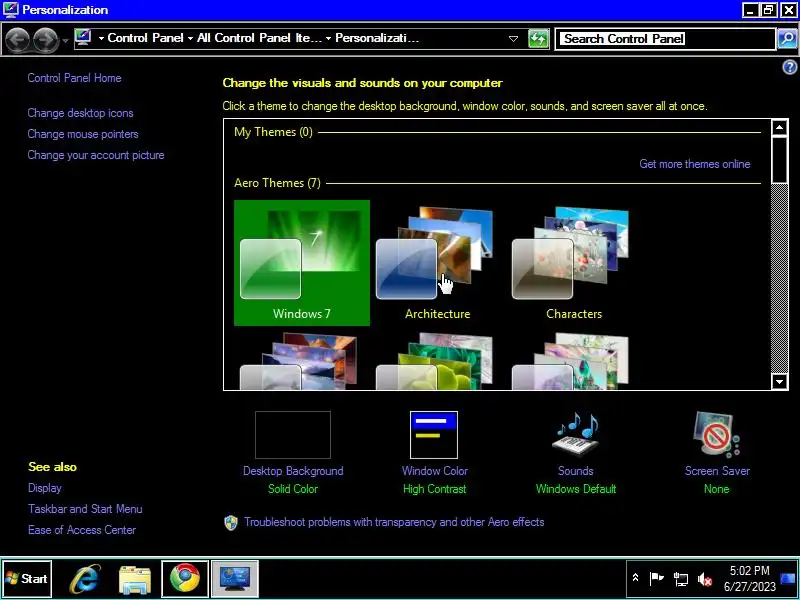
Task: Click the Show desktop button
Action: [789, 579]
